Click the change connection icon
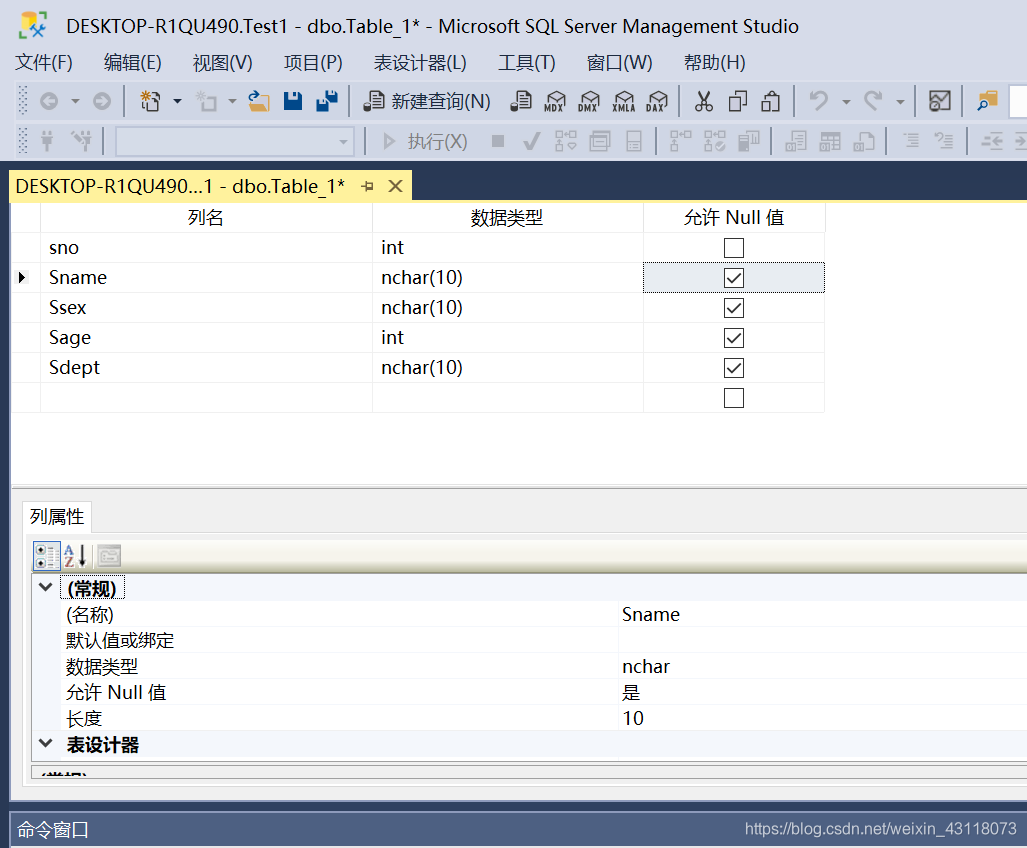 tap(82, 140)
